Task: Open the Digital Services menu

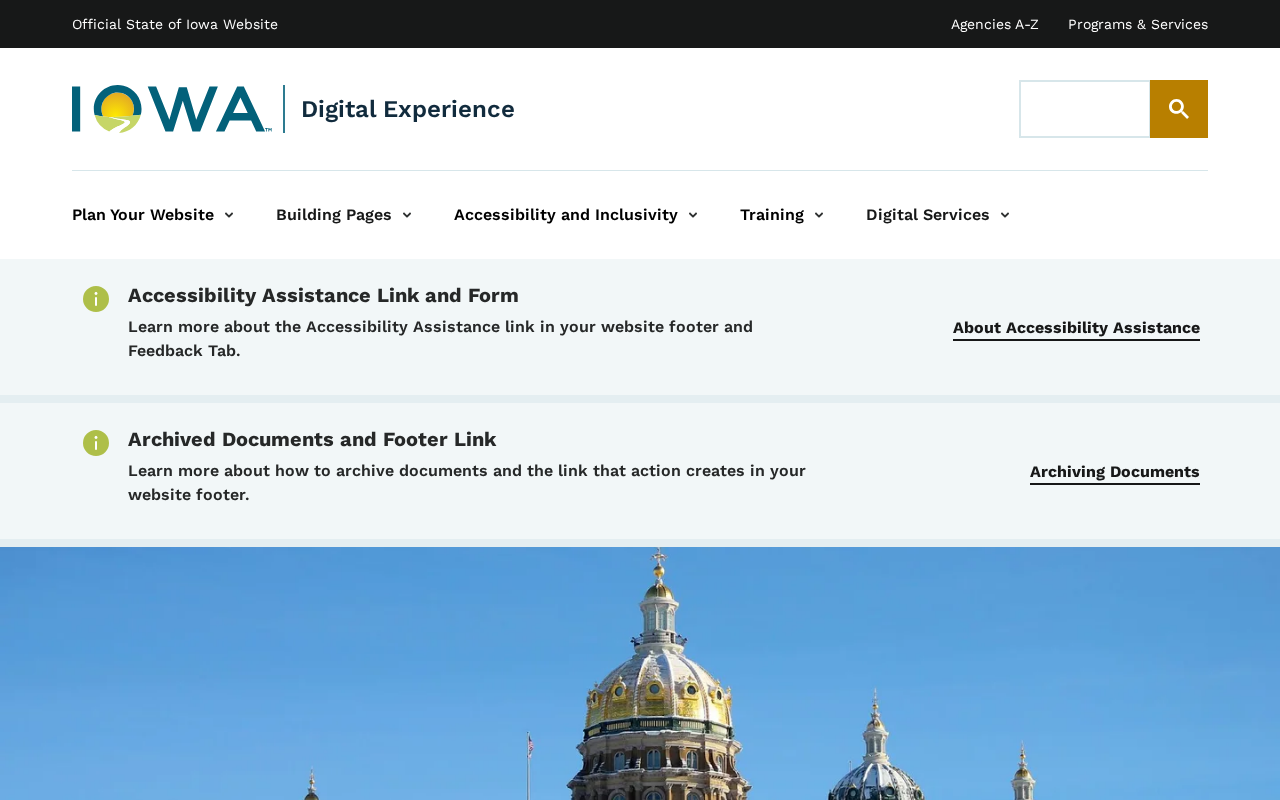Action: tap(928, 215)
